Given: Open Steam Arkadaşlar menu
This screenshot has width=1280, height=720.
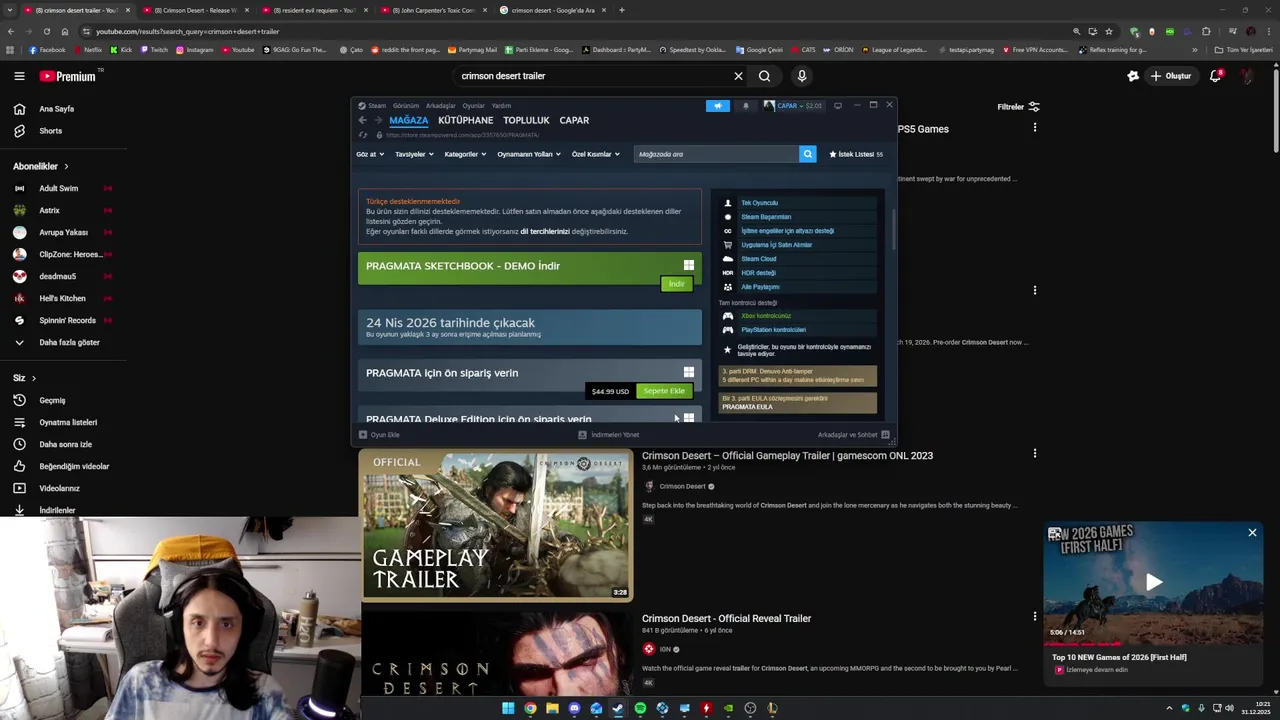Looking at the screenshot, I should coord(441,105).
